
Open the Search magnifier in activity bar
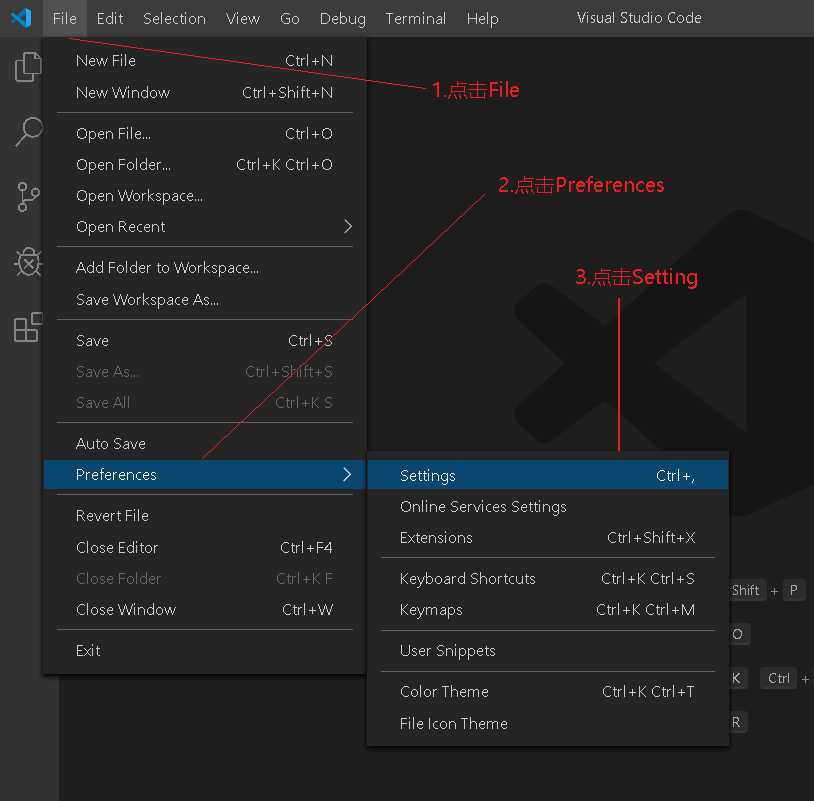(x=28, y=132)
